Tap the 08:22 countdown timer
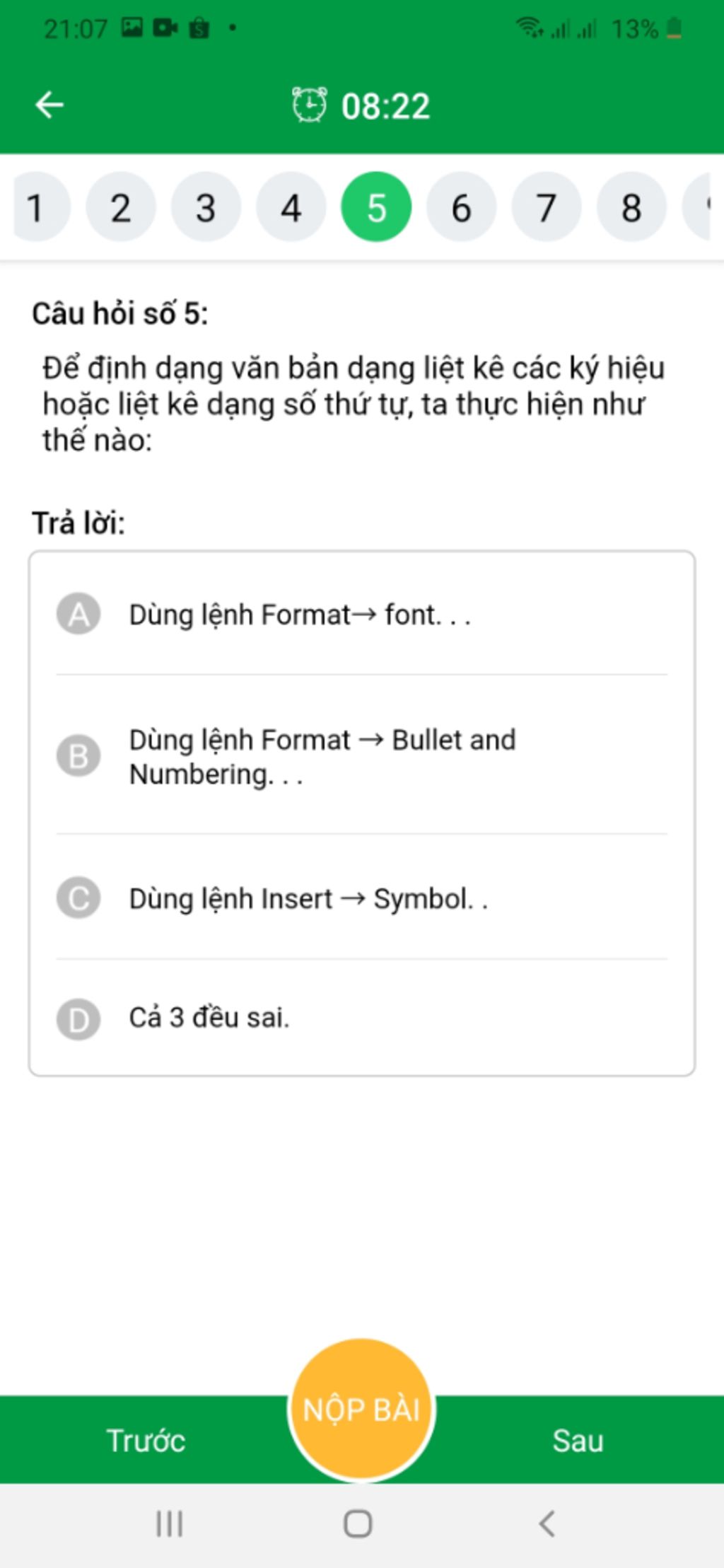This screenshot has height=1568, width=724. (385, 106)
